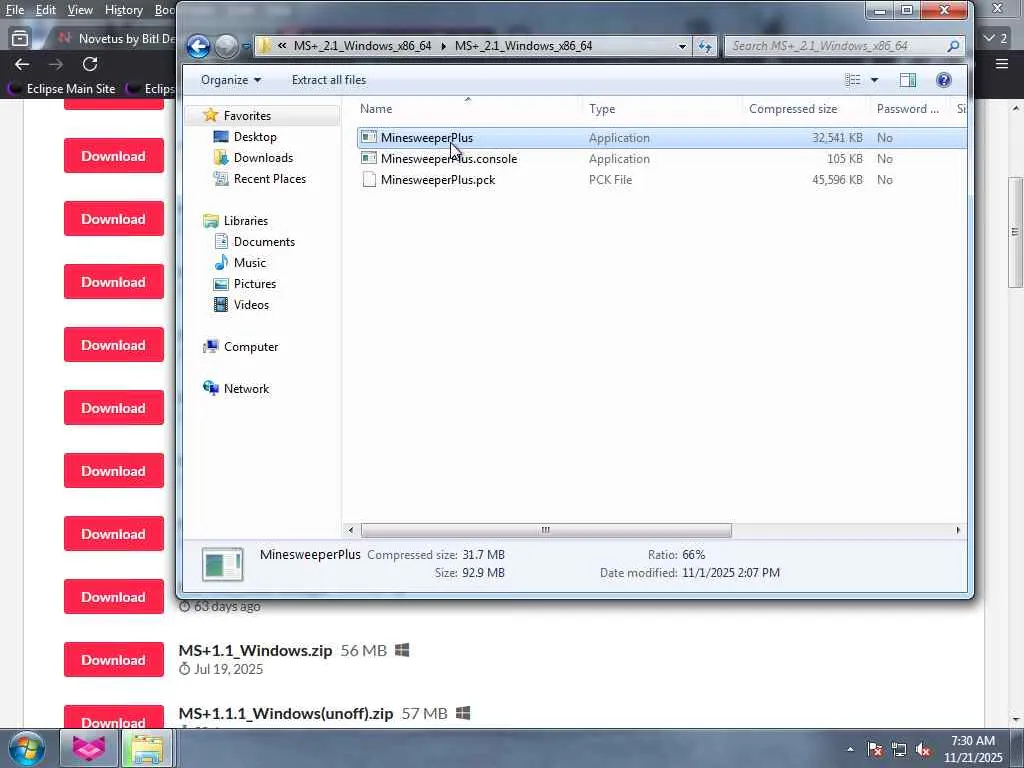Go back using Explorer's blue back arrow
1024x768 pixels.
[x=198, y=46]
